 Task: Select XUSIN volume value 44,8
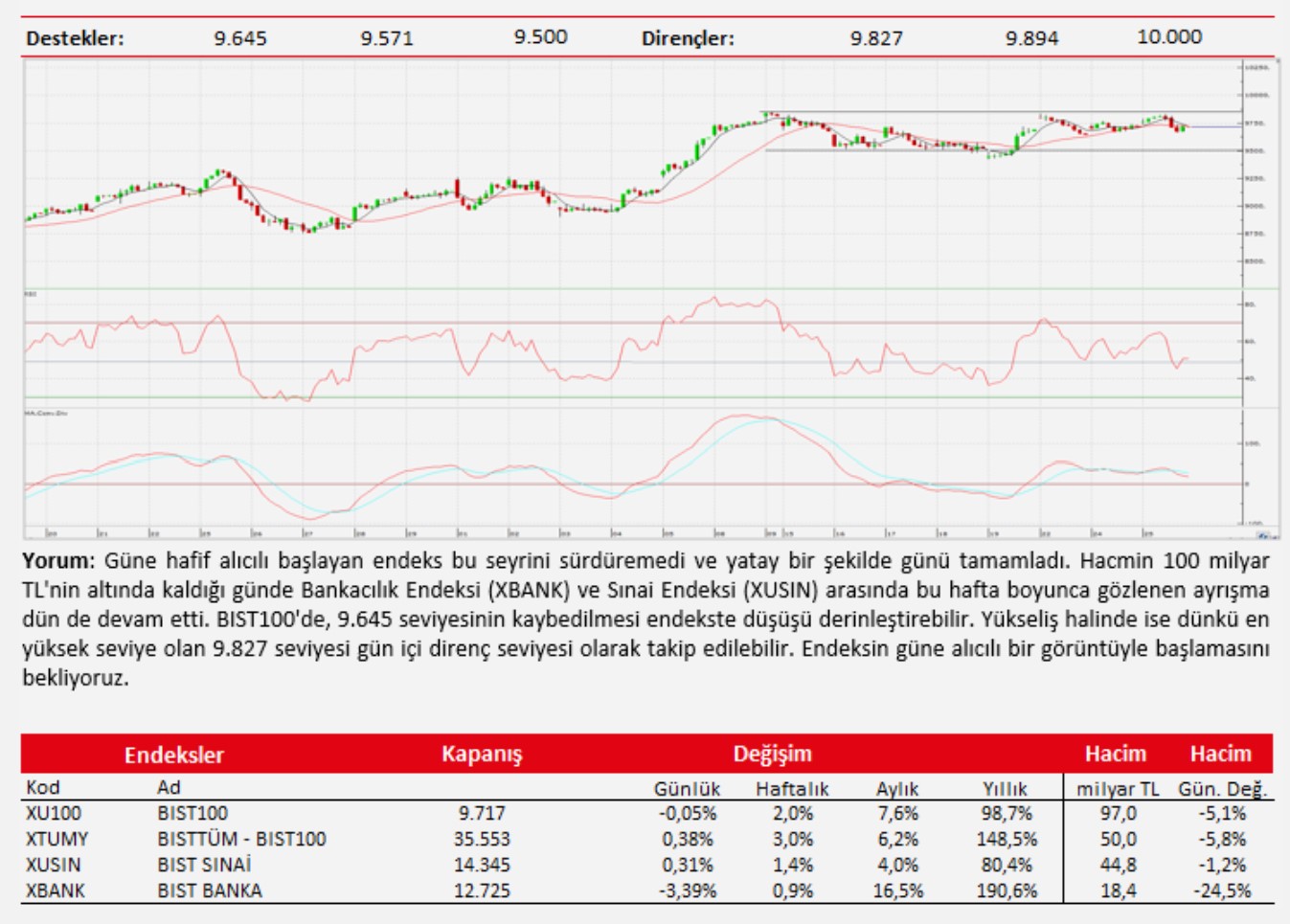coord(1118,865)
